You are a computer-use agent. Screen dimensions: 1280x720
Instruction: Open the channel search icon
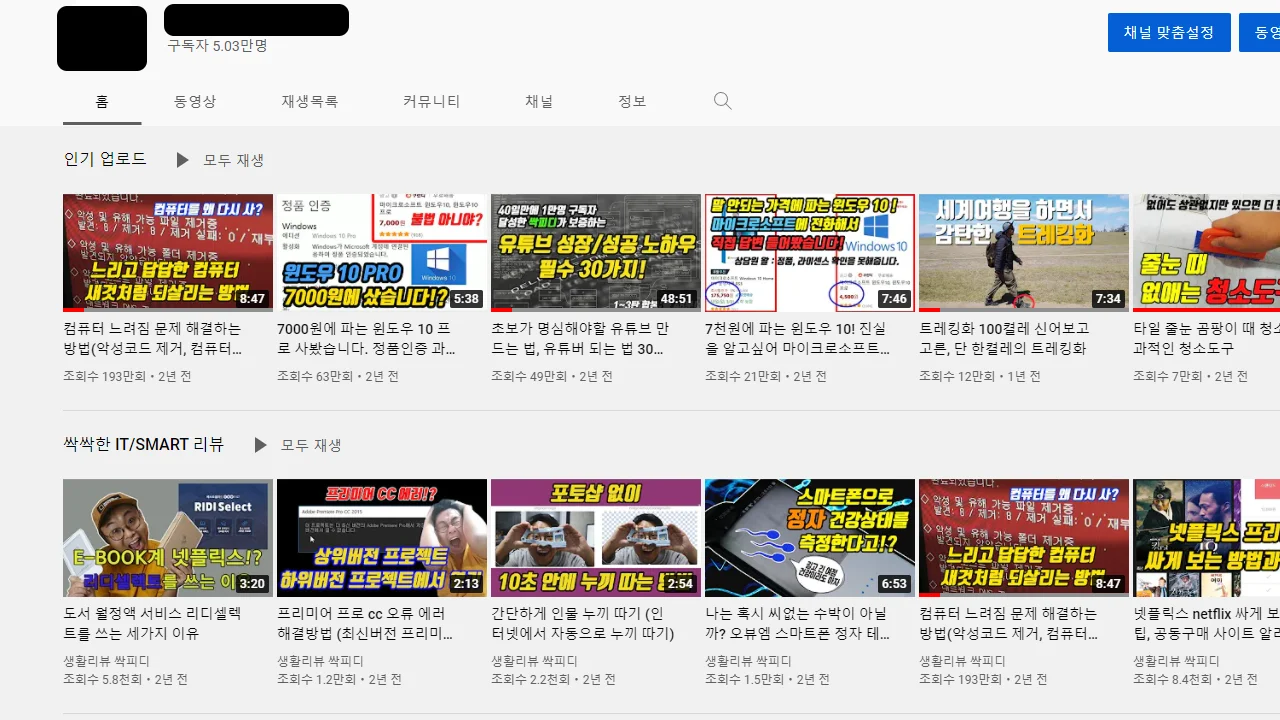click(722, 100)
